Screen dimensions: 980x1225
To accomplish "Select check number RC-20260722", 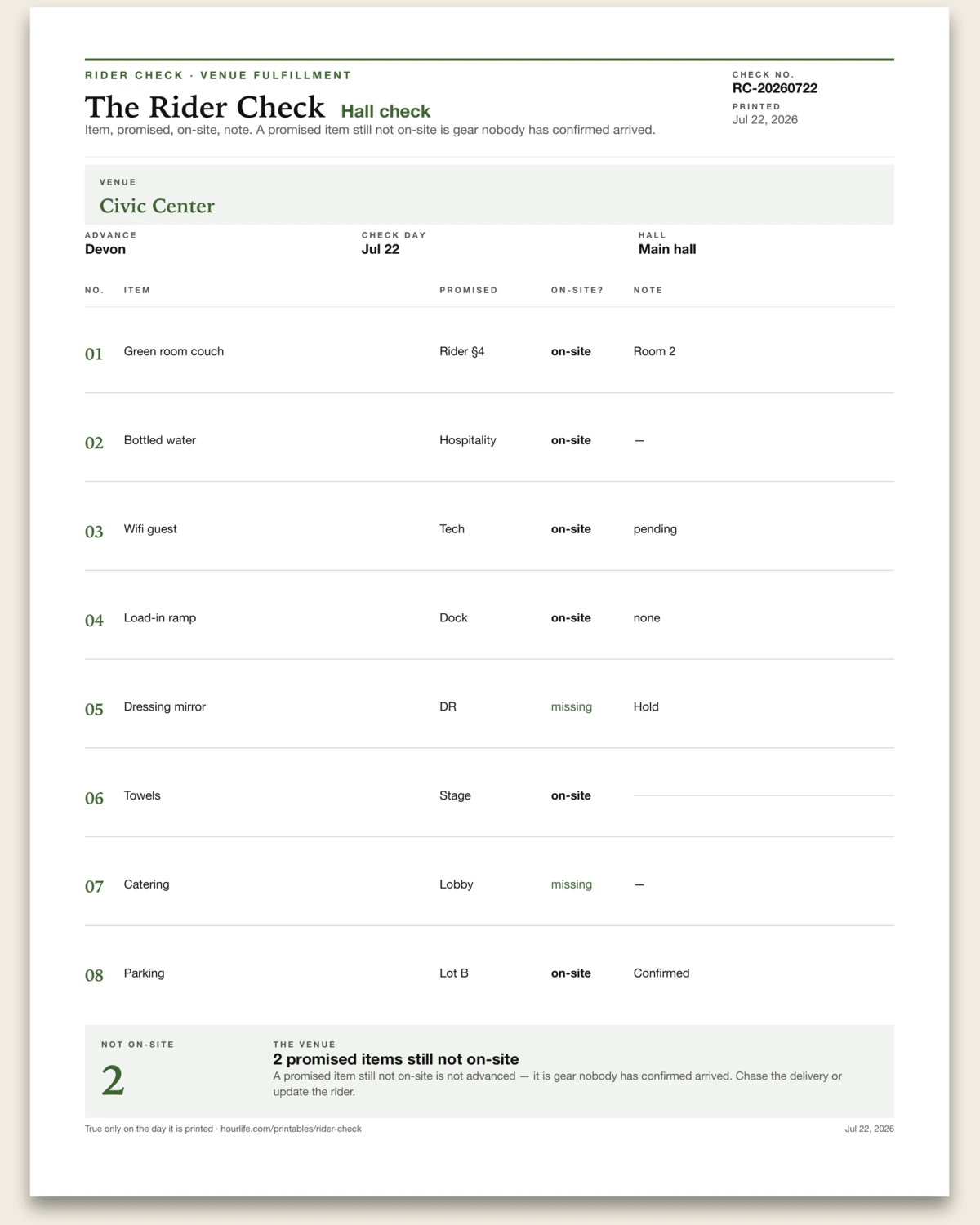I will (774, 88).
